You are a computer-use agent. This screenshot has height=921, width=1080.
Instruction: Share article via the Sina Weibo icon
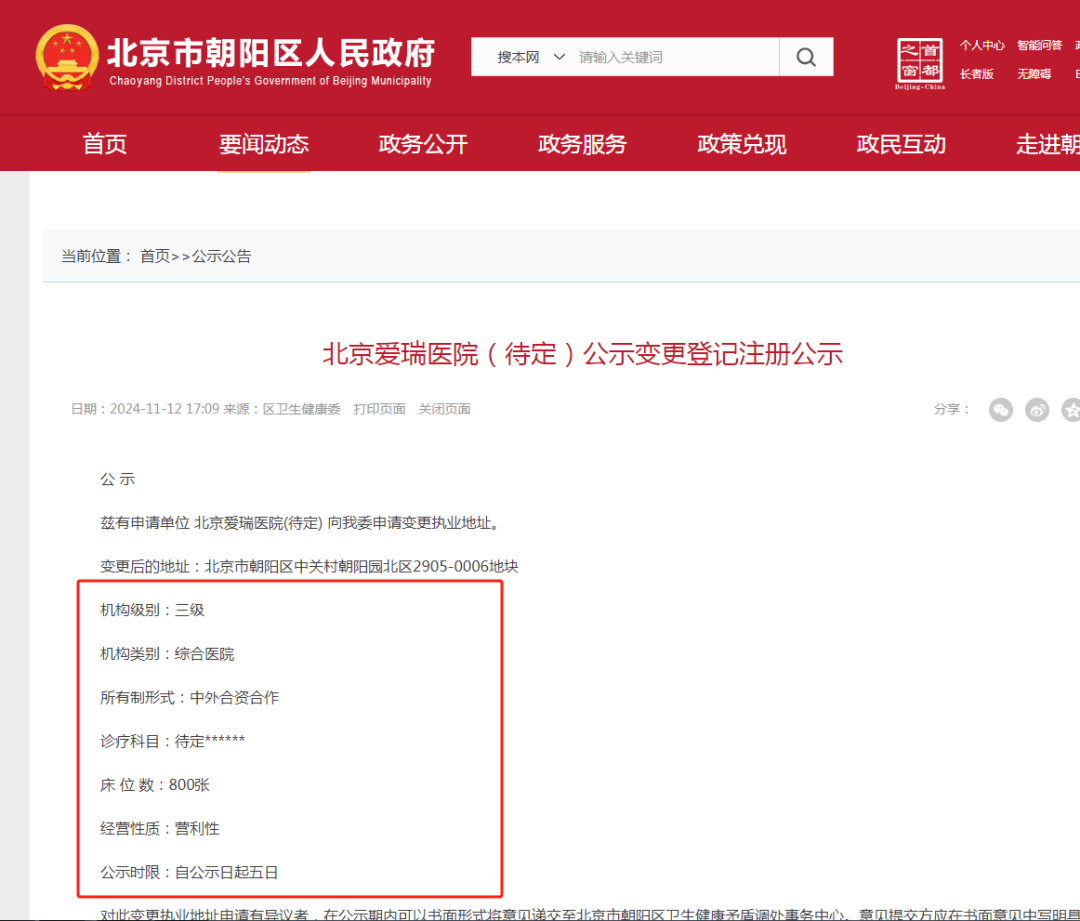pos(1037,409)
